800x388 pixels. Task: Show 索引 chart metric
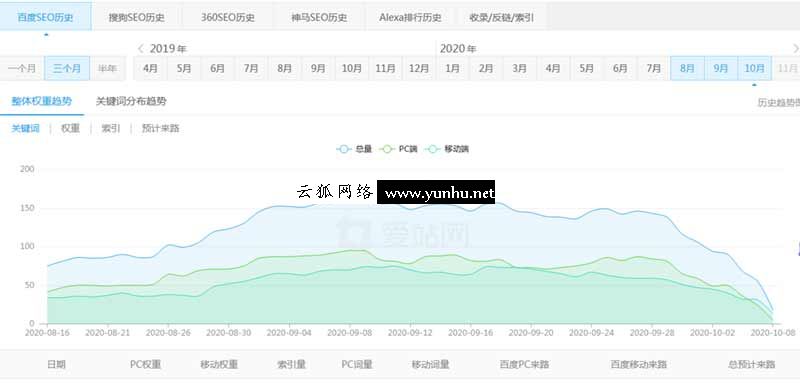tap(111, 128)
